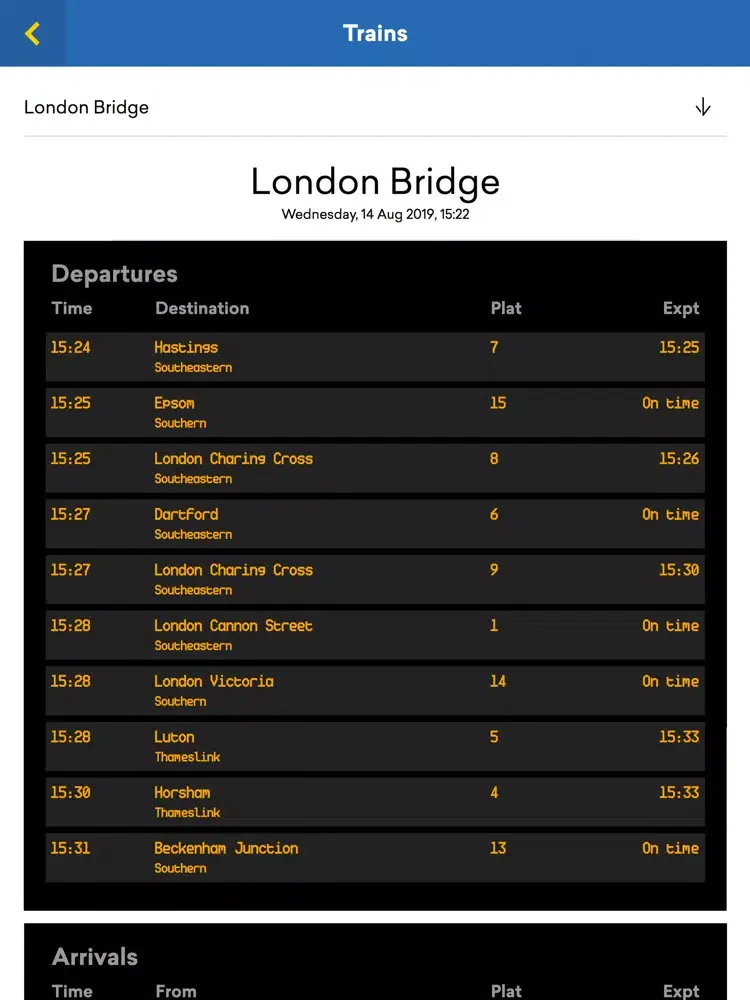Tap the Horsham Thameslink departure

pyautogui.click(x=375, y=802)
